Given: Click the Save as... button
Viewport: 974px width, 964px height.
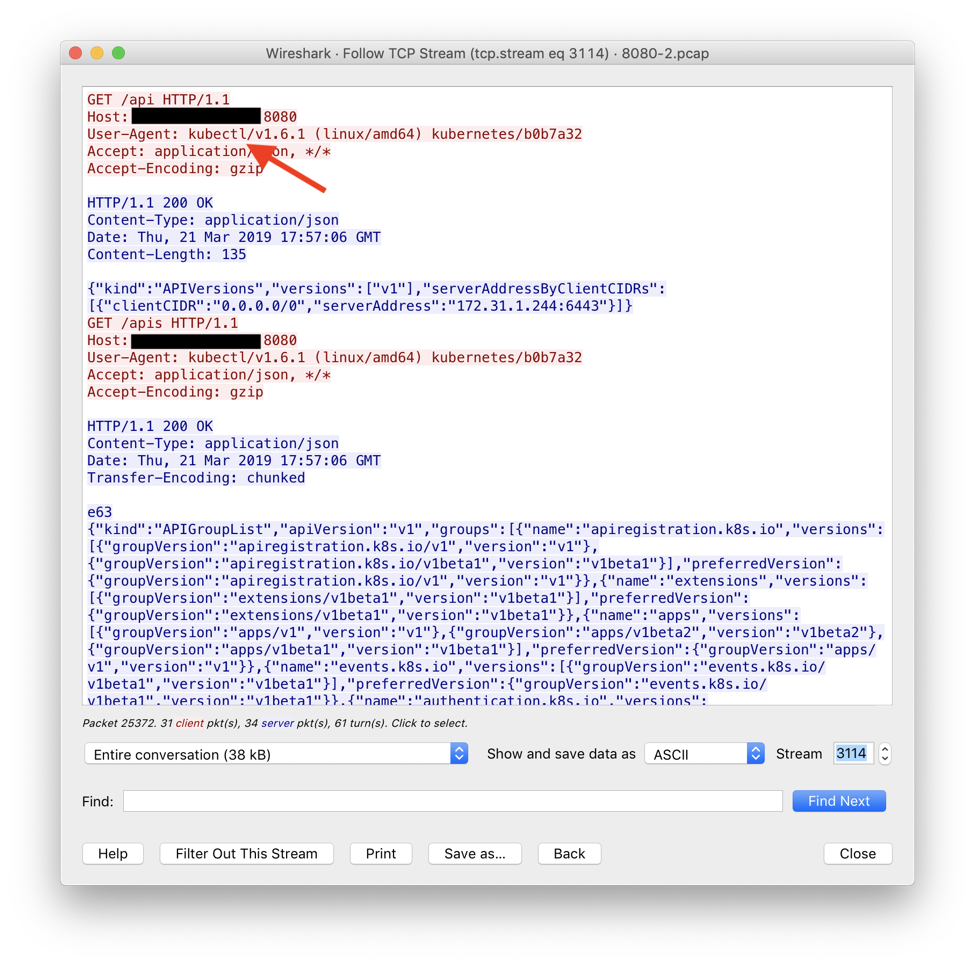Looking at the screenshot, I should [475, 854].
